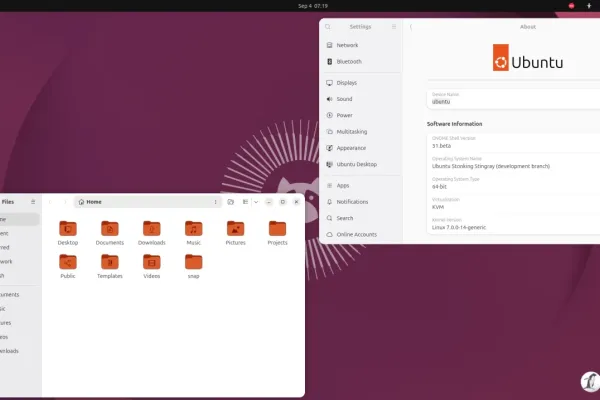The width and height of the screenshot is (600, 400).
Task: Click the Kernel Version Linux 7.0.0-14-generic row
Action: (514, 224)
